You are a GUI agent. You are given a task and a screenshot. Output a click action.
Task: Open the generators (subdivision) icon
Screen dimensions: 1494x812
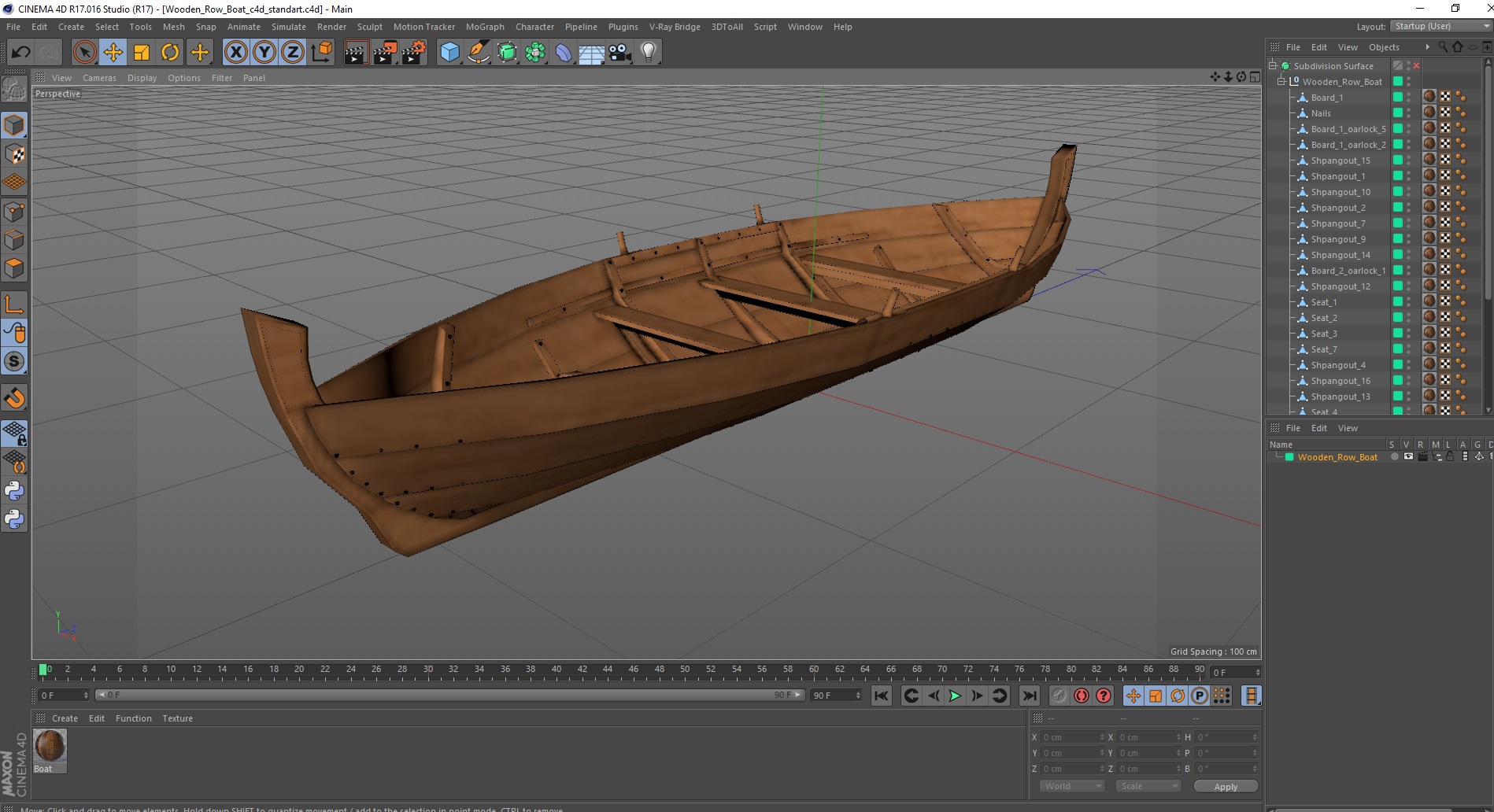tap(507, 53)
